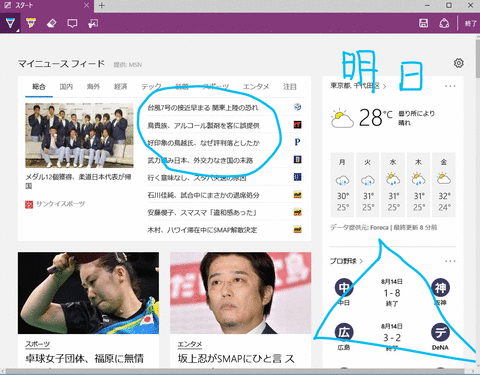Open news feed settings gear
The width and height of the screenshot is (480, 375).
pos(459,63)
